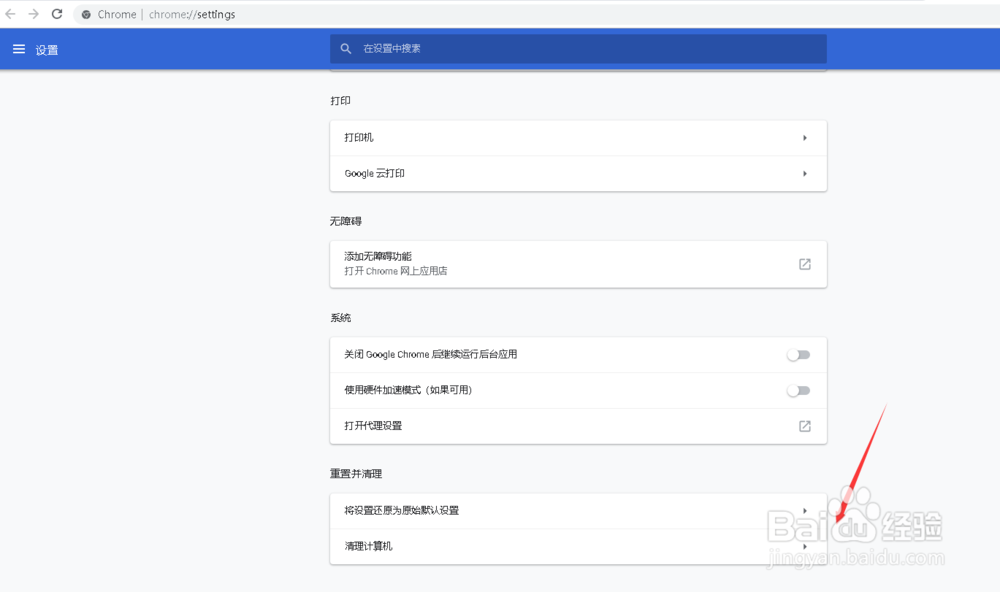
Task: Toggle 使用硬件加速模式 switch
Action: pyautogui.click(x=798, y=390)
